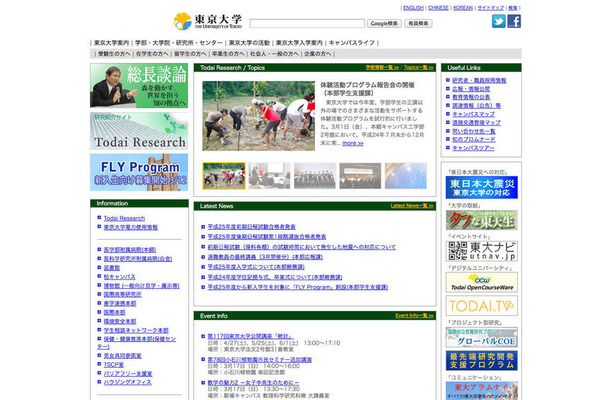610x400 pixels.
Task: Click the more >> link in topic text
Action: [x=352, y=143]
